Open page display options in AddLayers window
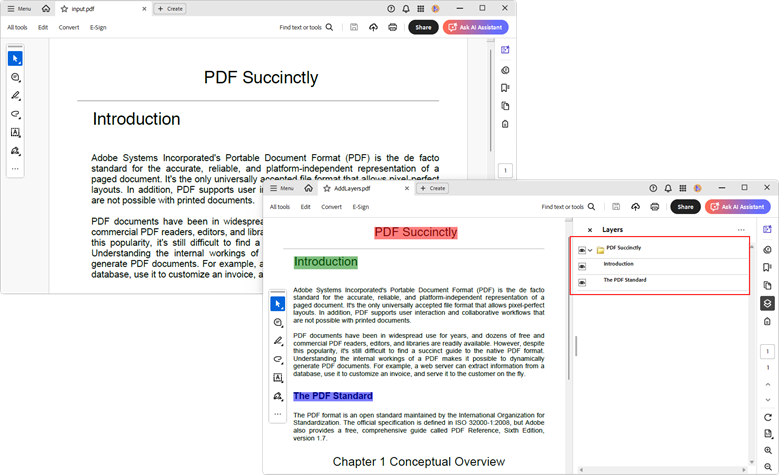Viewport: 779px width, 475px height. [768, 434]
